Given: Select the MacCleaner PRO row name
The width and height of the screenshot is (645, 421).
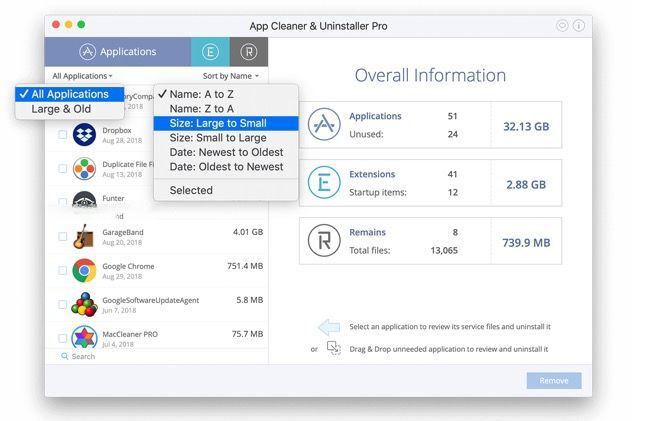Looking at the screenshot, I should click(130, 334).
